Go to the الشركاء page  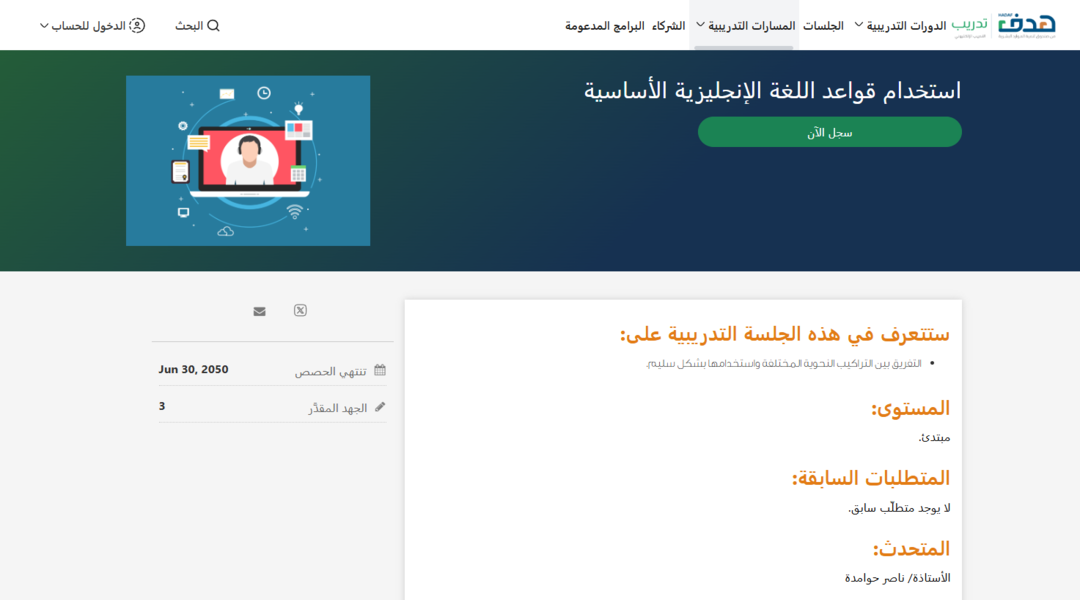668,25
